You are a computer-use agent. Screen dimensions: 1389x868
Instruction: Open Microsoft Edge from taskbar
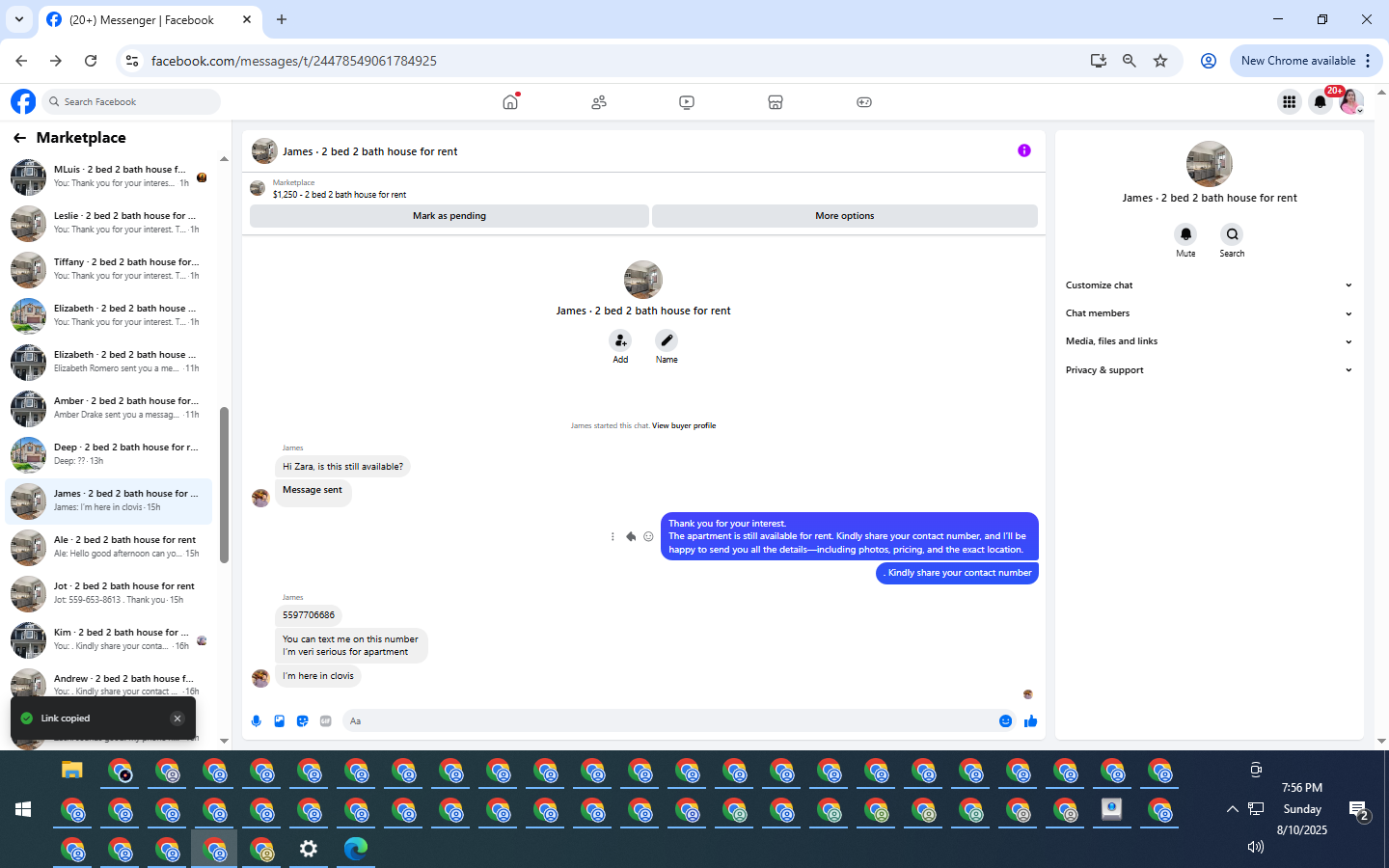pos(356,849)
